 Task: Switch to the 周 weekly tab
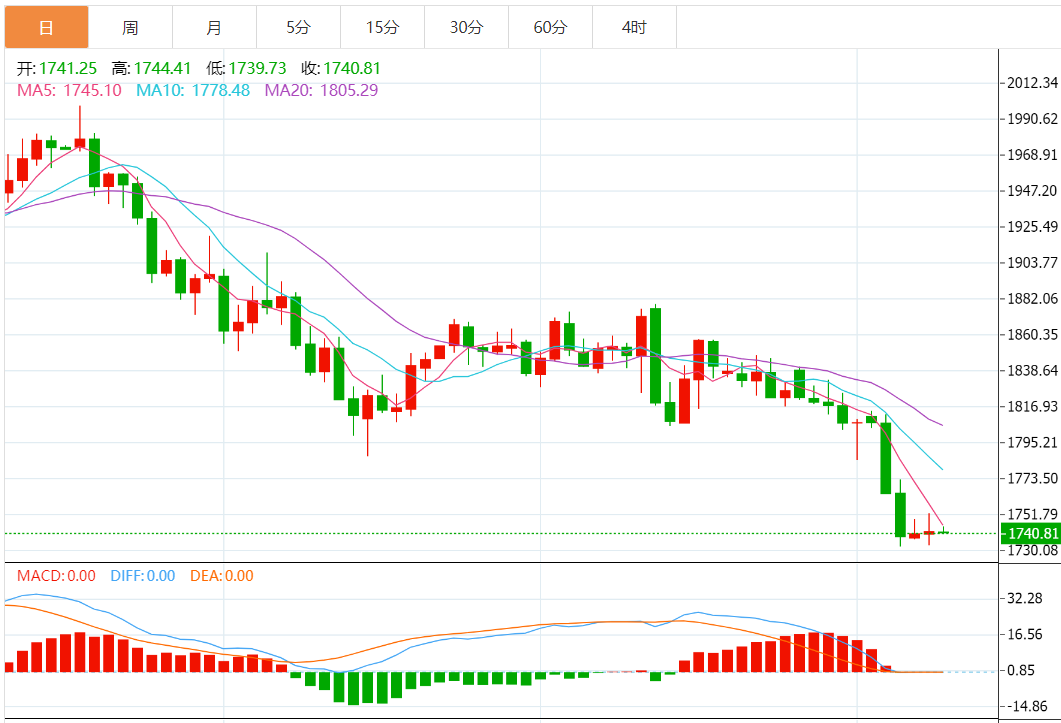pyautogui.click(x=131, y=27)
